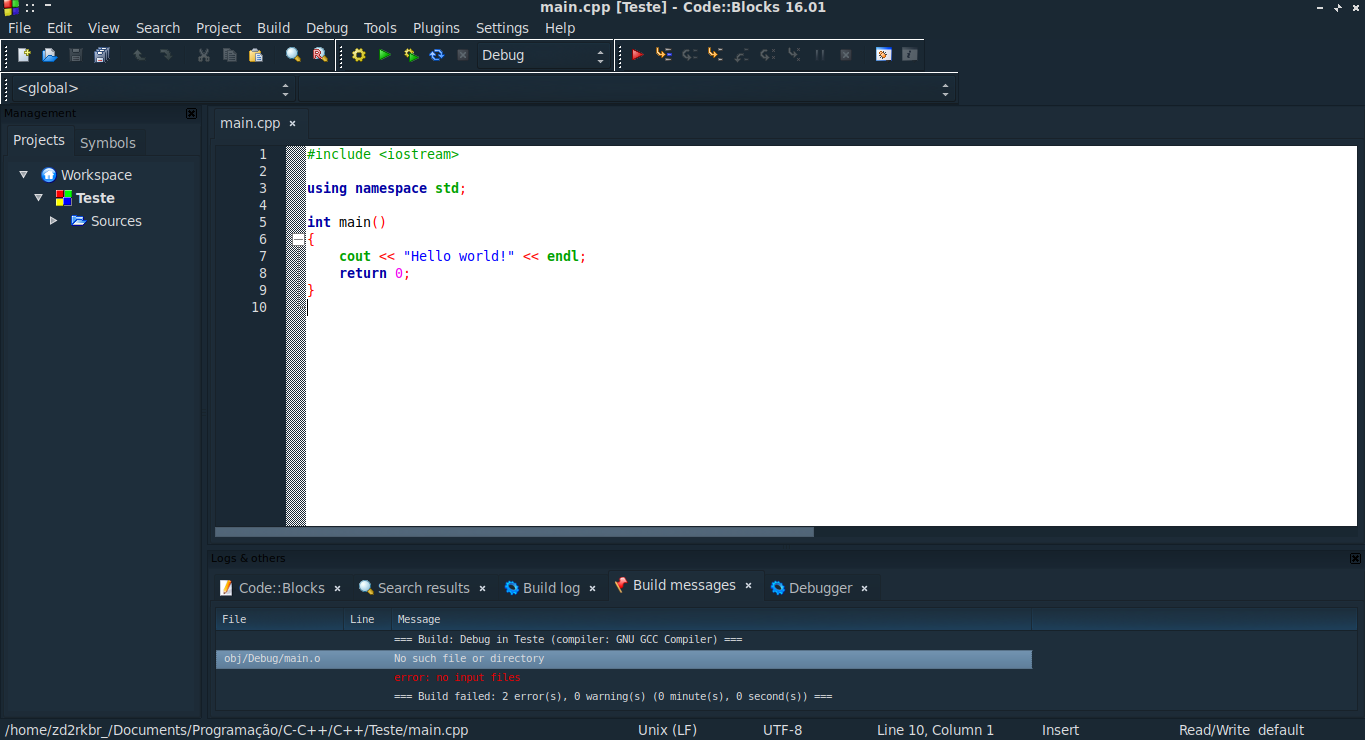Select the Teste project in tree
Viewport: 1365px width, 740px height.
95,198
